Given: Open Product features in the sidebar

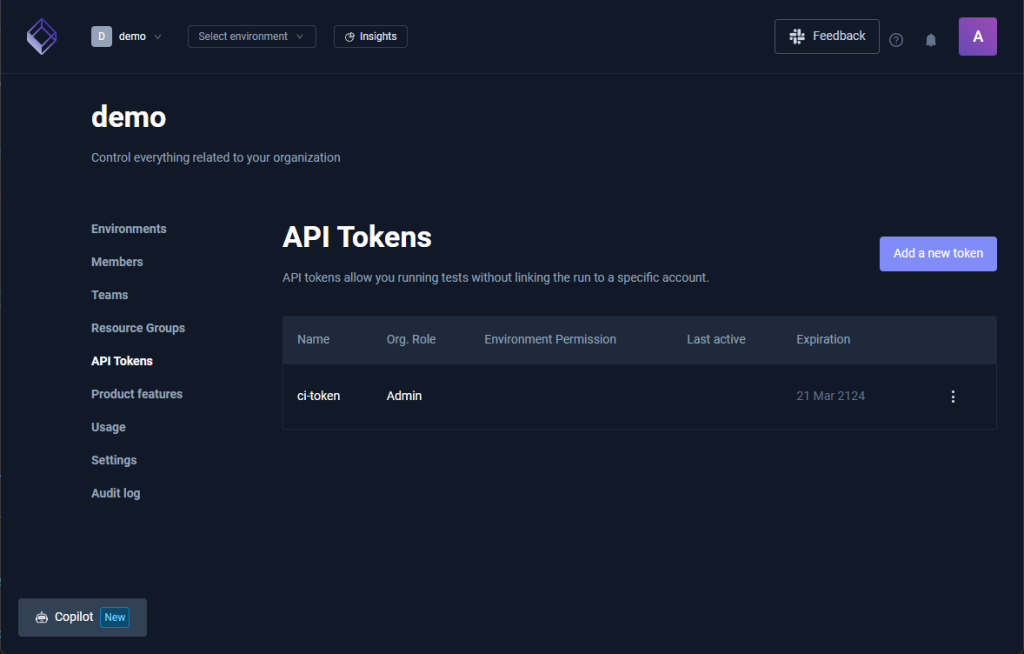Looking at the screenshot, I should [137, 394].
